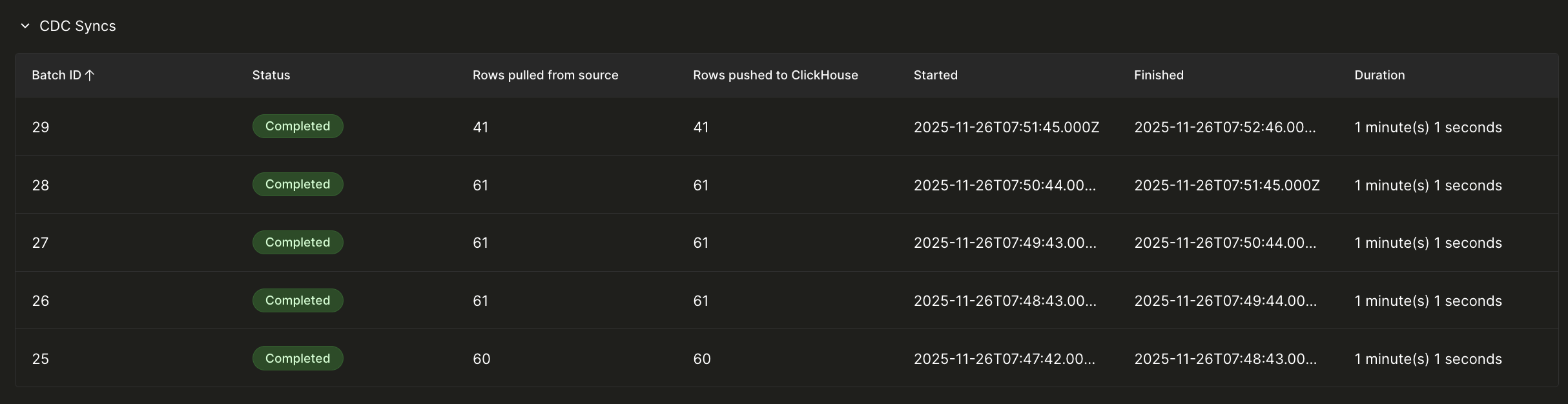Collapse the CDC Syncs section chevron
The width and height of the screenshot is (1568, 404).
[25, 26]
